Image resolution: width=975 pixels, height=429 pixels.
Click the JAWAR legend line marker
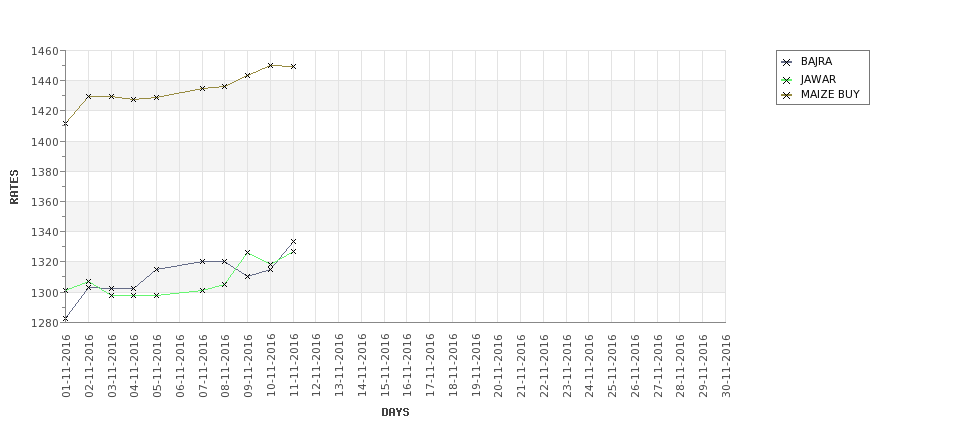(x=787, y=80)
